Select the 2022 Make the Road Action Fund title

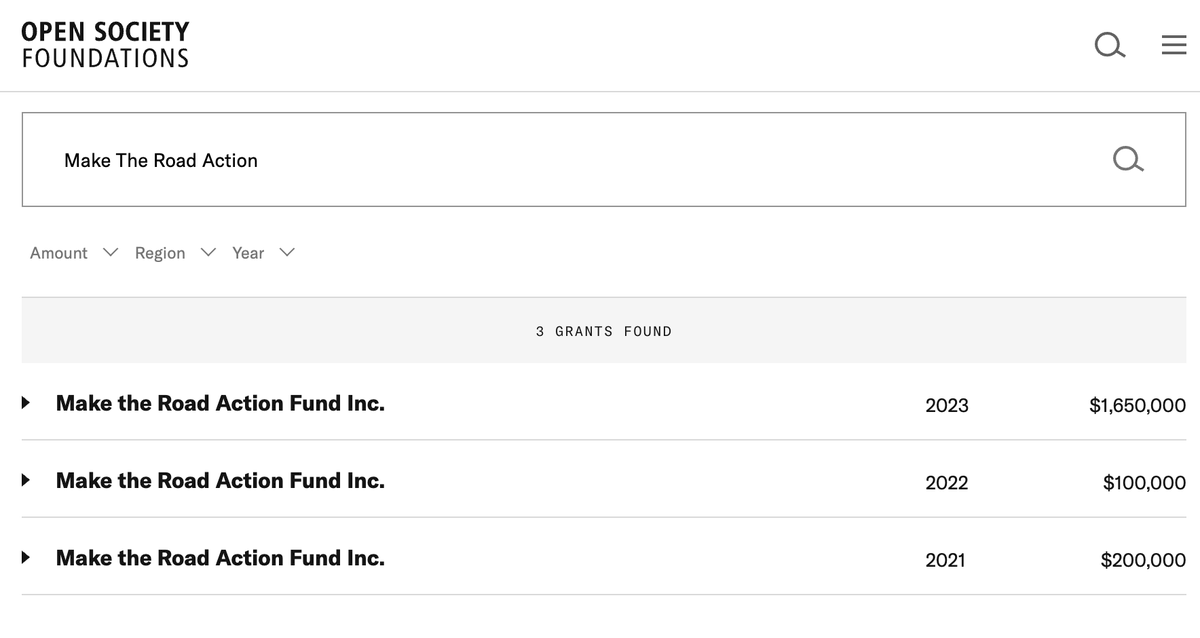[x=220, y=480]
